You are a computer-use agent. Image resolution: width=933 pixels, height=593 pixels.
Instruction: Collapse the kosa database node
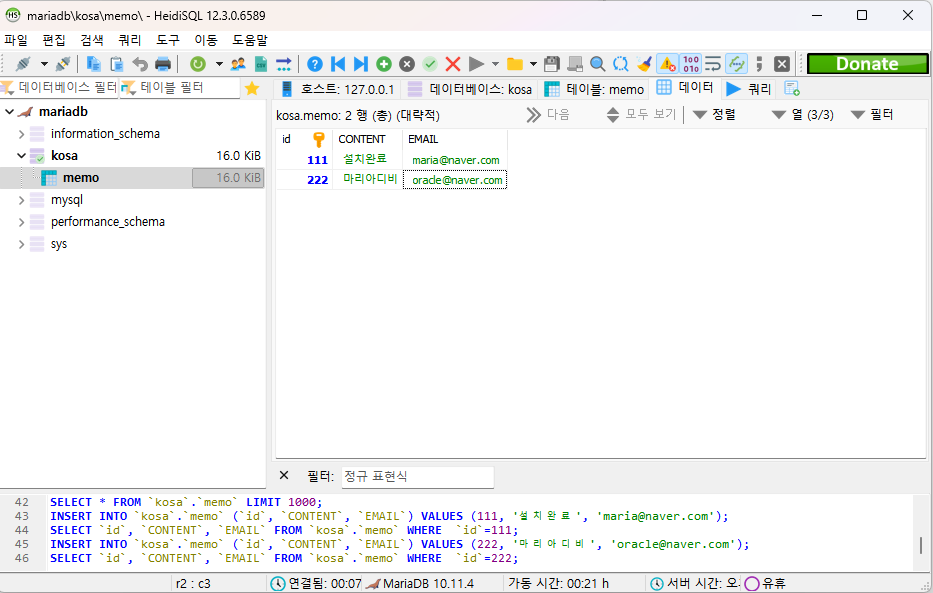pos(21,156)
